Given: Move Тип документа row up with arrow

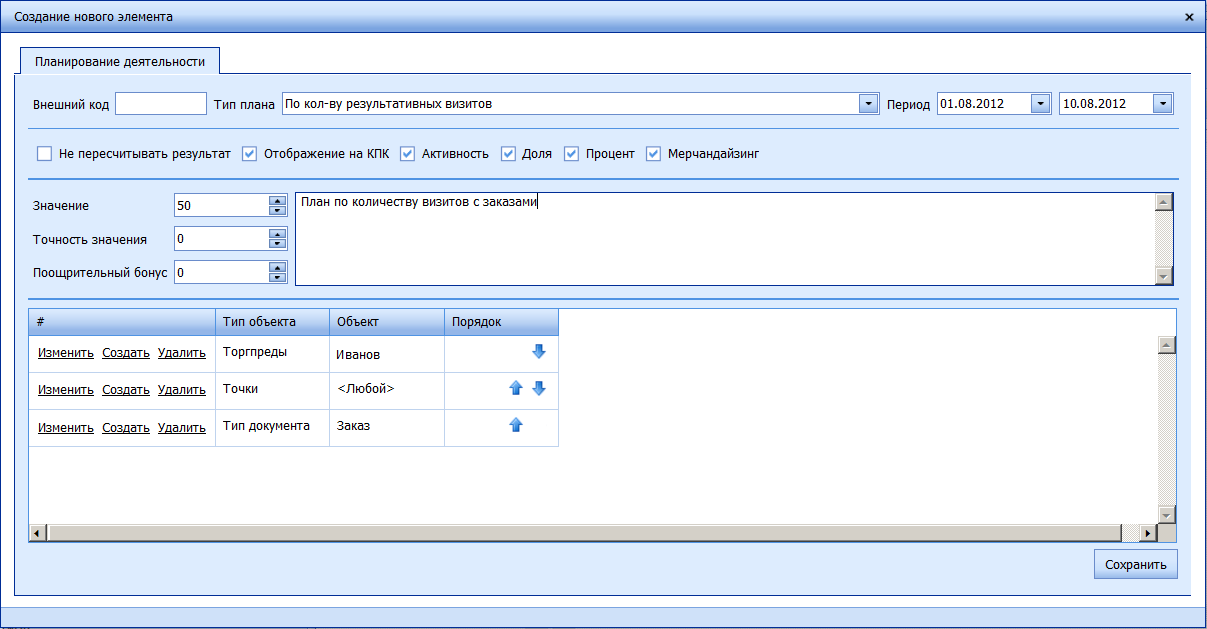Looking at the screenshot, I should (516, 425).
